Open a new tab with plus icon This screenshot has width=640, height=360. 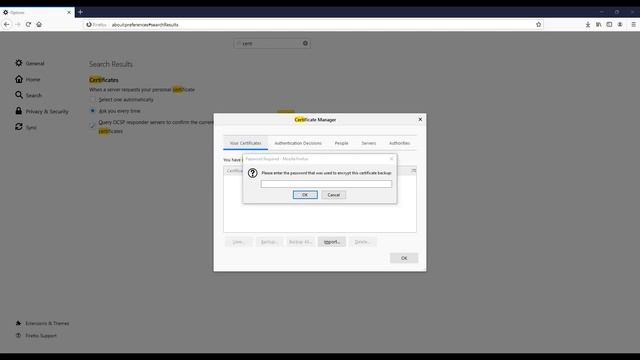tap(80, 12)
